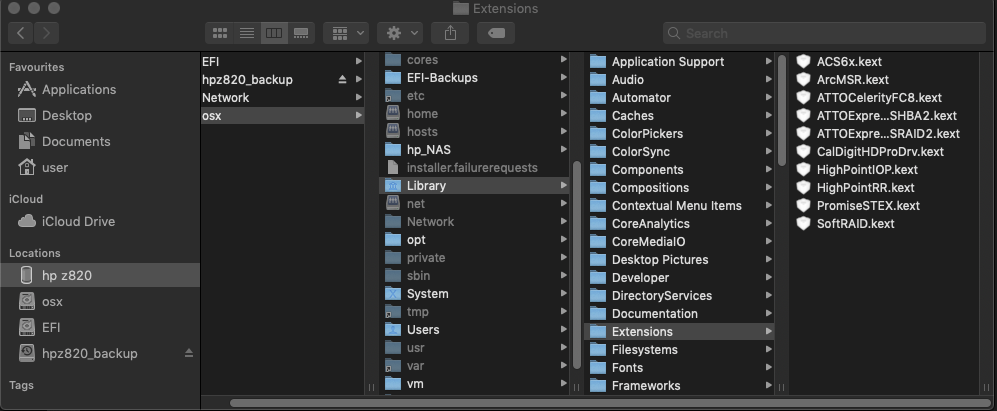The height and width of the screenshot is (411, 997).
Task: Open the group-by arrangement dropdown
Action: (x=346, y=33)
